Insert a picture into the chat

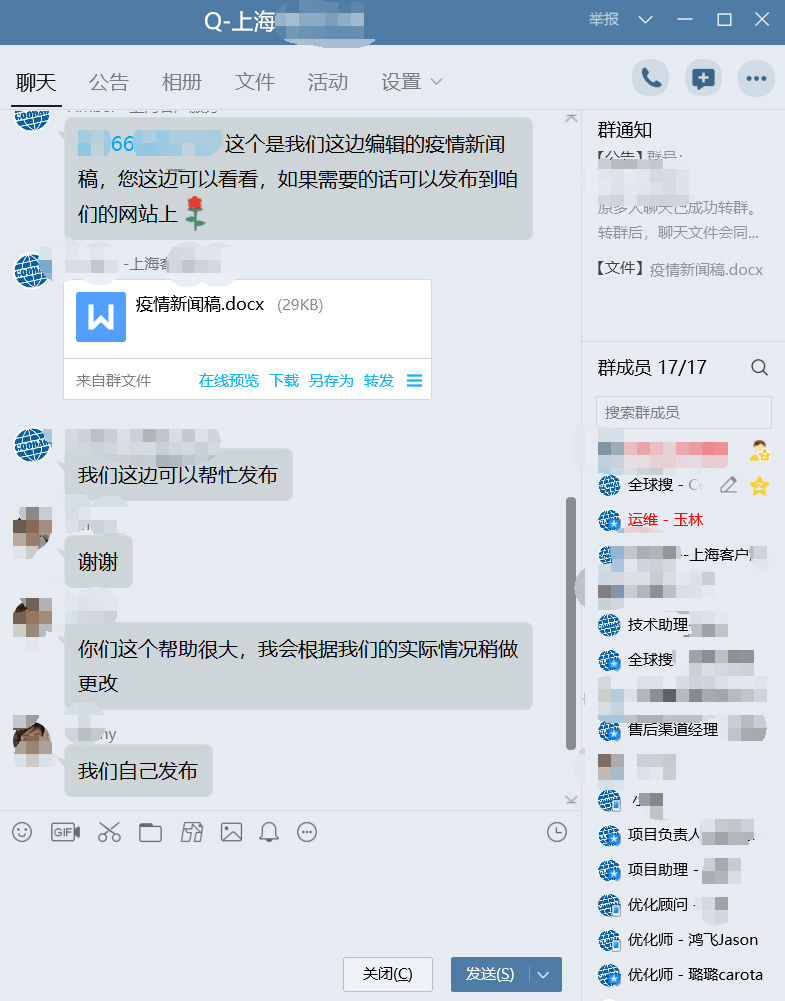coord(231,832)
